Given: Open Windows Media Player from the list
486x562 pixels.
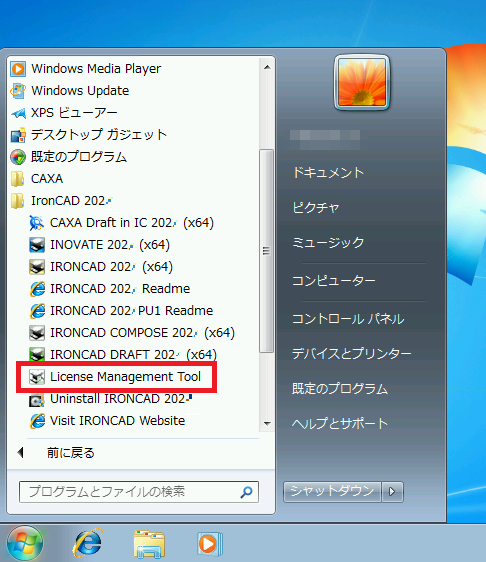Looking at the screenshot, I should click(96, 69).
